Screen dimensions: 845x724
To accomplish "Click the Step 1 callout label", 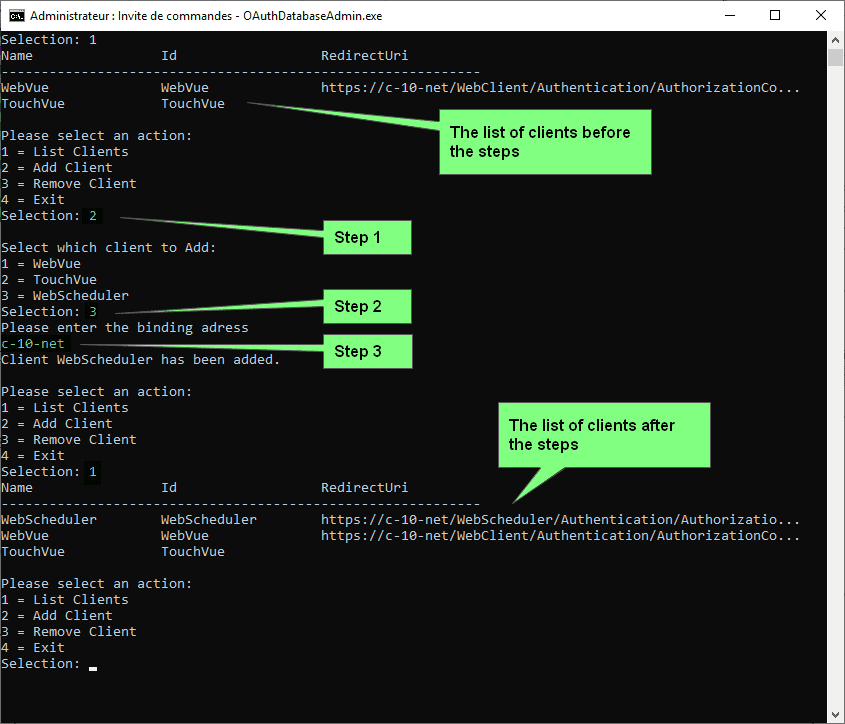I will click(366, 238).
